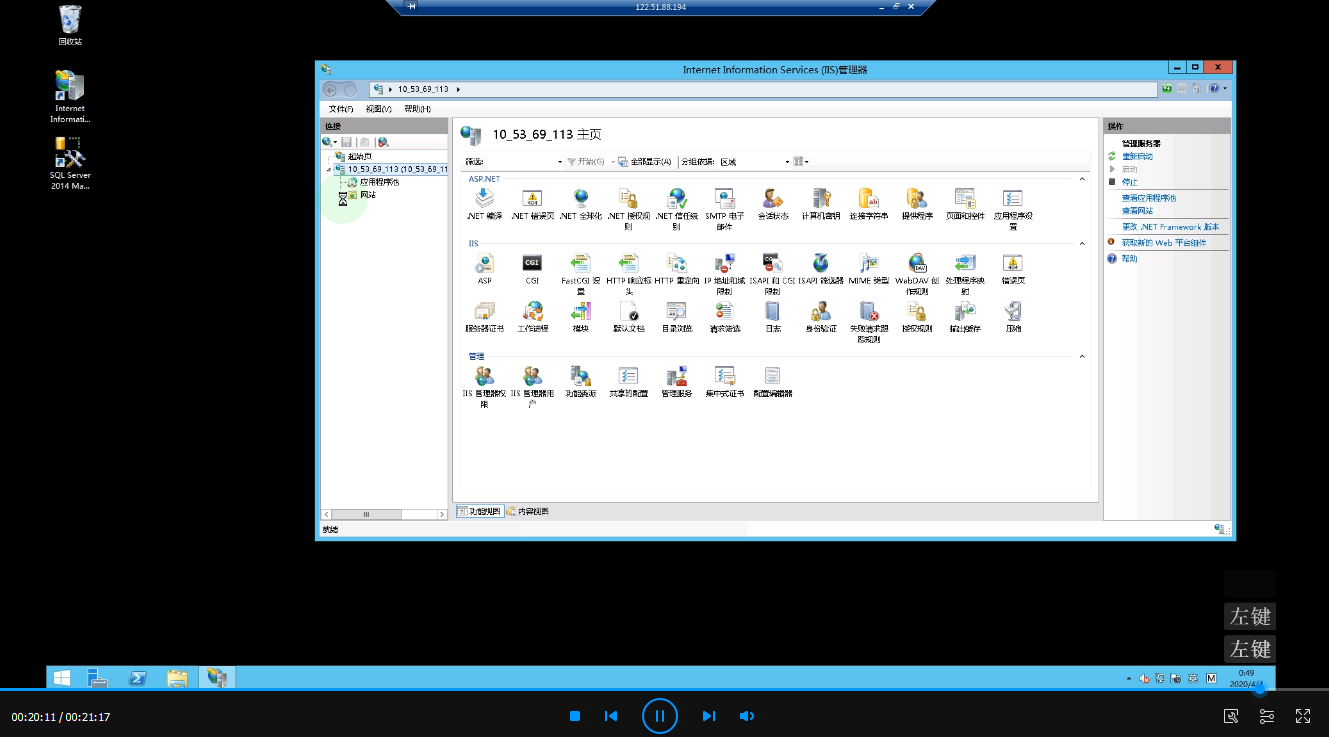Open 配置编辑器 (Configuration Editor) icon
Image resolution: width=1329 pixels, height=737 pixels.
772,377
